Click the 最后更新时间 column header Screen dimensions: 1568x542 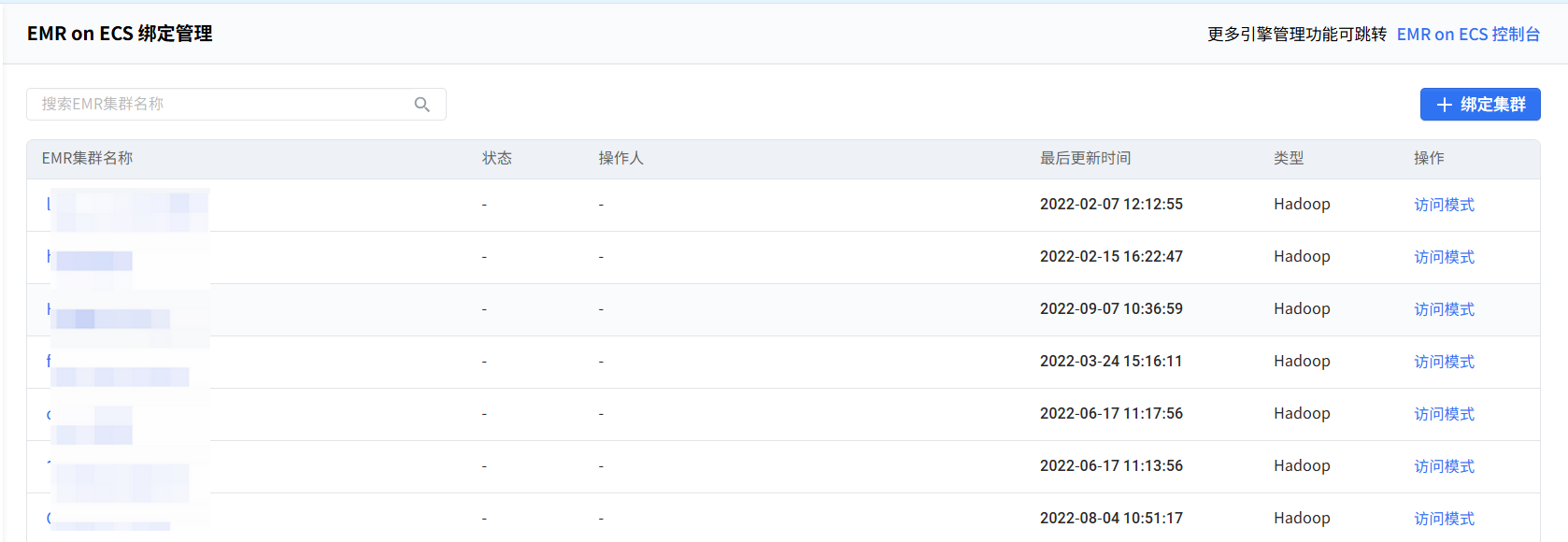pyautogui.click(x=1085, y=158)
